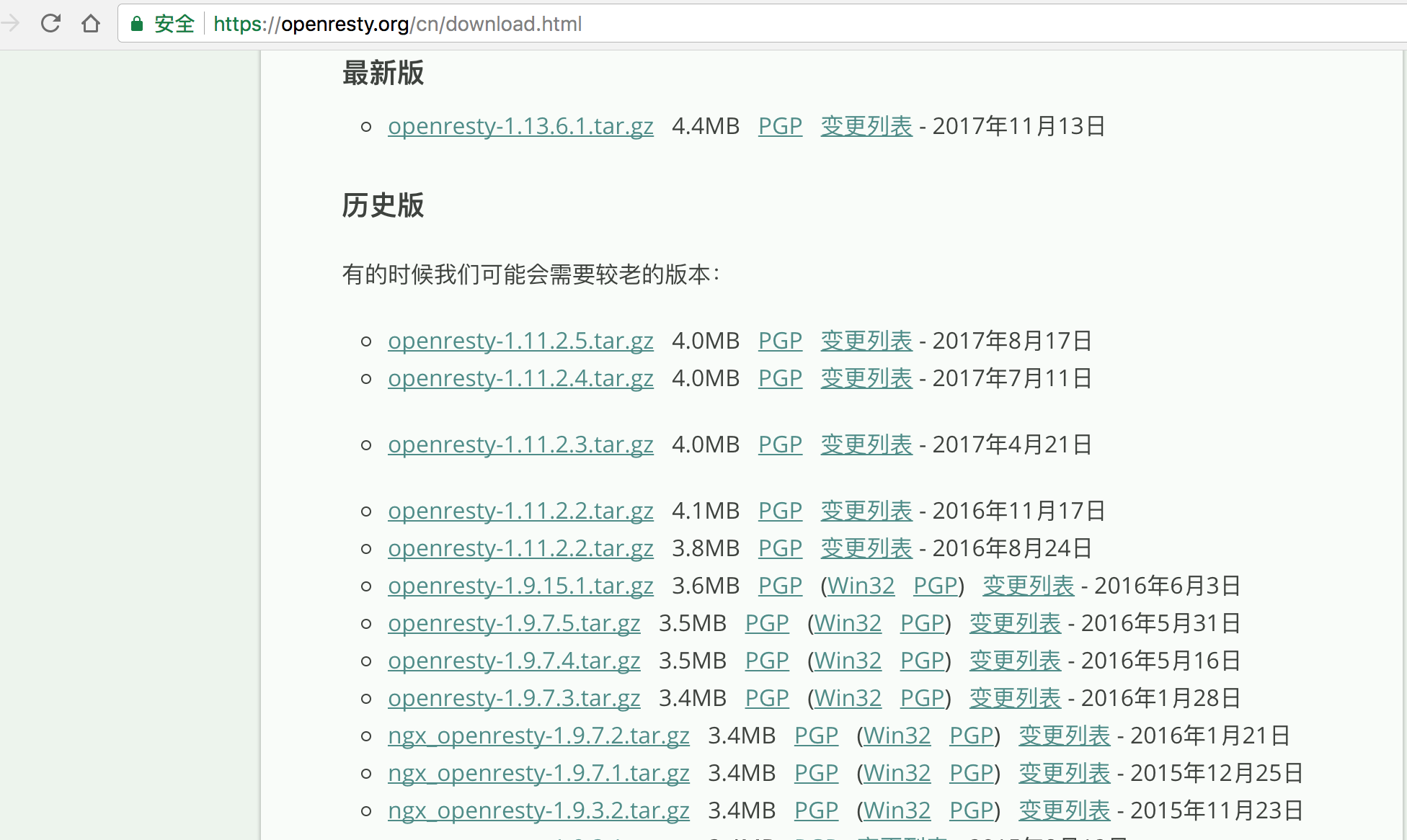Download Win32 build of 1.9.7.1
This screenshot has width=1407, height=840.
click(x=897, y=773)
